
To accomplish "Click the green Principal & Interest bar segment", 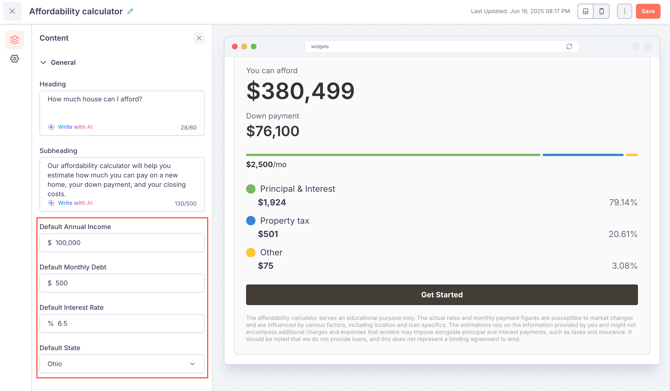I will [393, 155].
